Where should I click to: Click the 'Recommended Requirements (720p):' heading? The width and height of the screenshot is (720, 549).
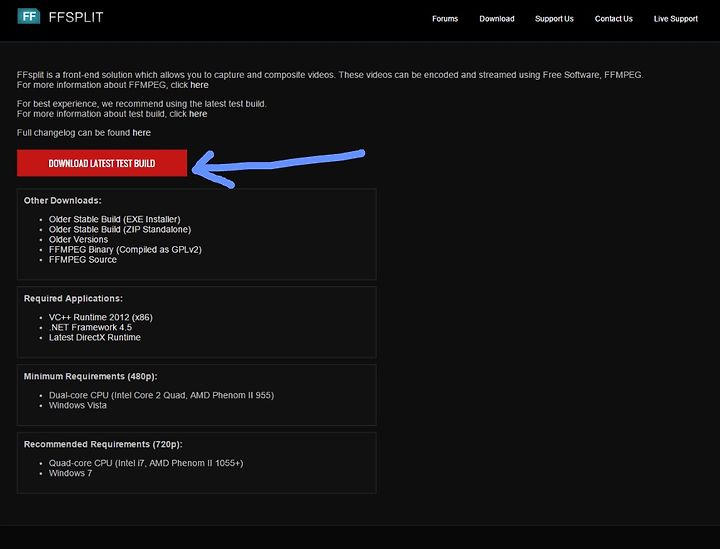(x=103, y=444)
